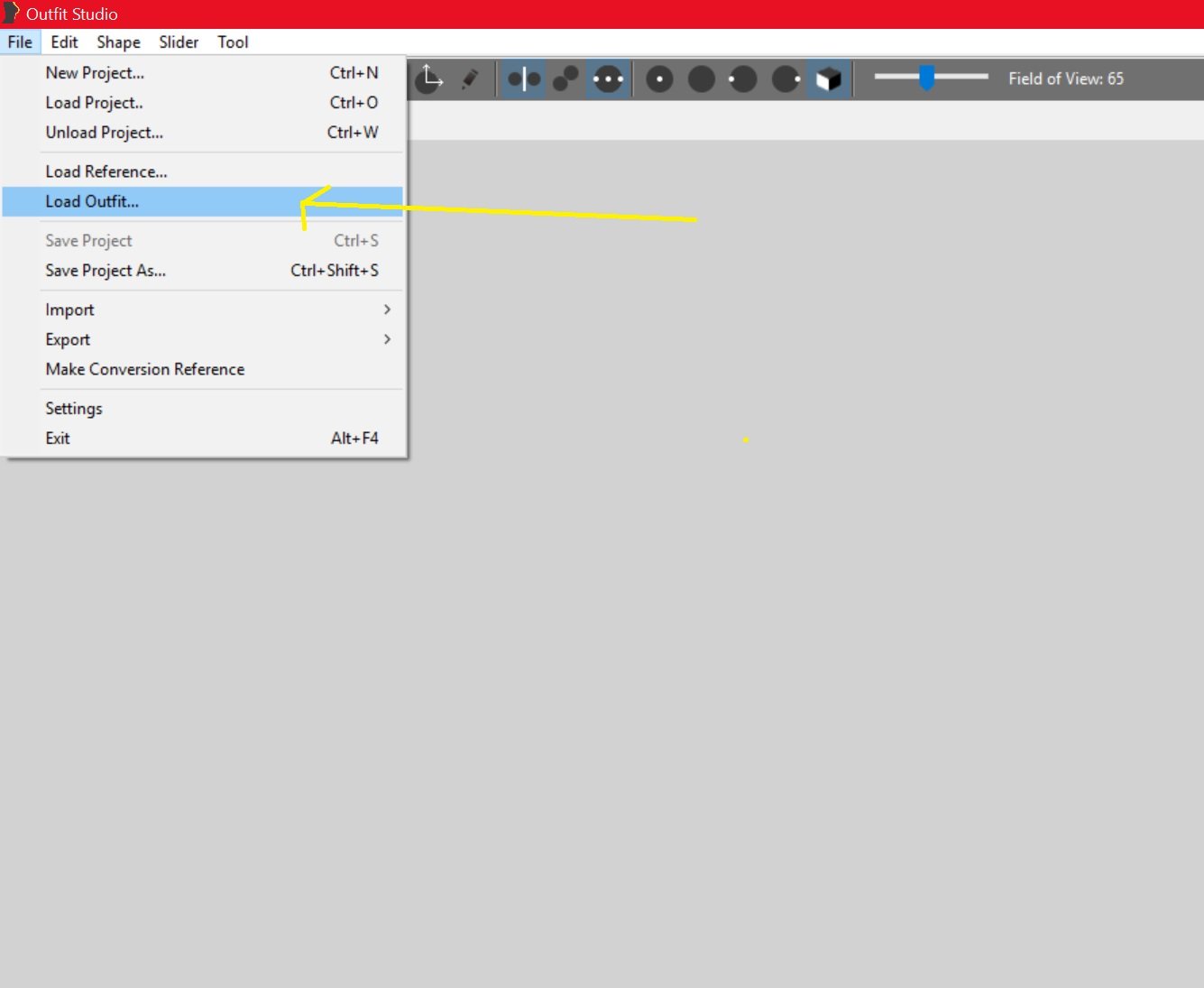Close the open File menu
This screenshot has width=1204, height=988.
(x=20, y=42)
